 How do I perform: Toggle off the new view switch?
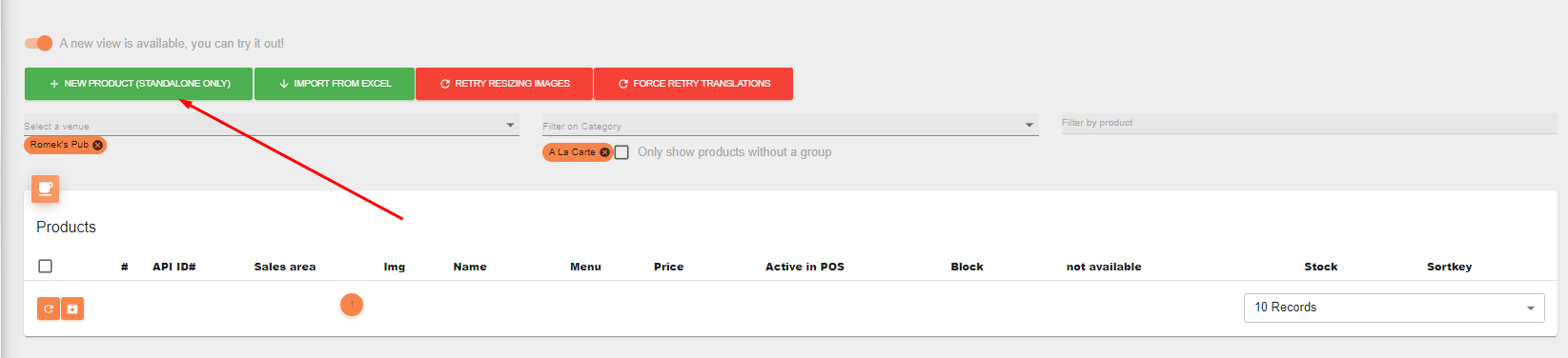39,43
